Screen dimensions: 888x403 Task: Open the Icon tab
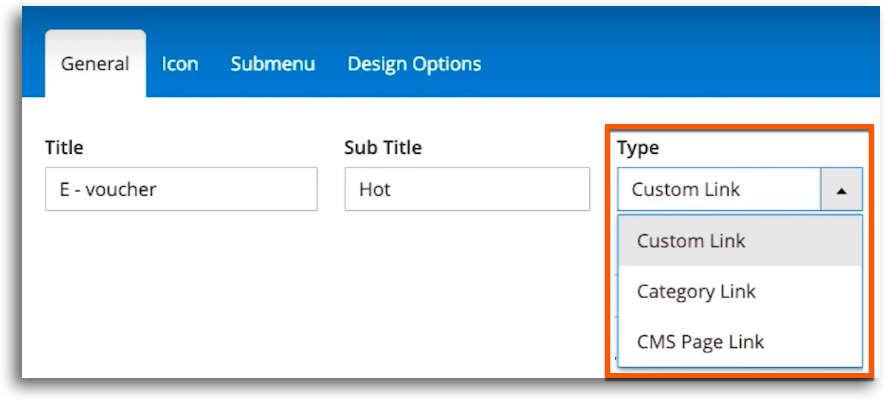coord(180,63)
